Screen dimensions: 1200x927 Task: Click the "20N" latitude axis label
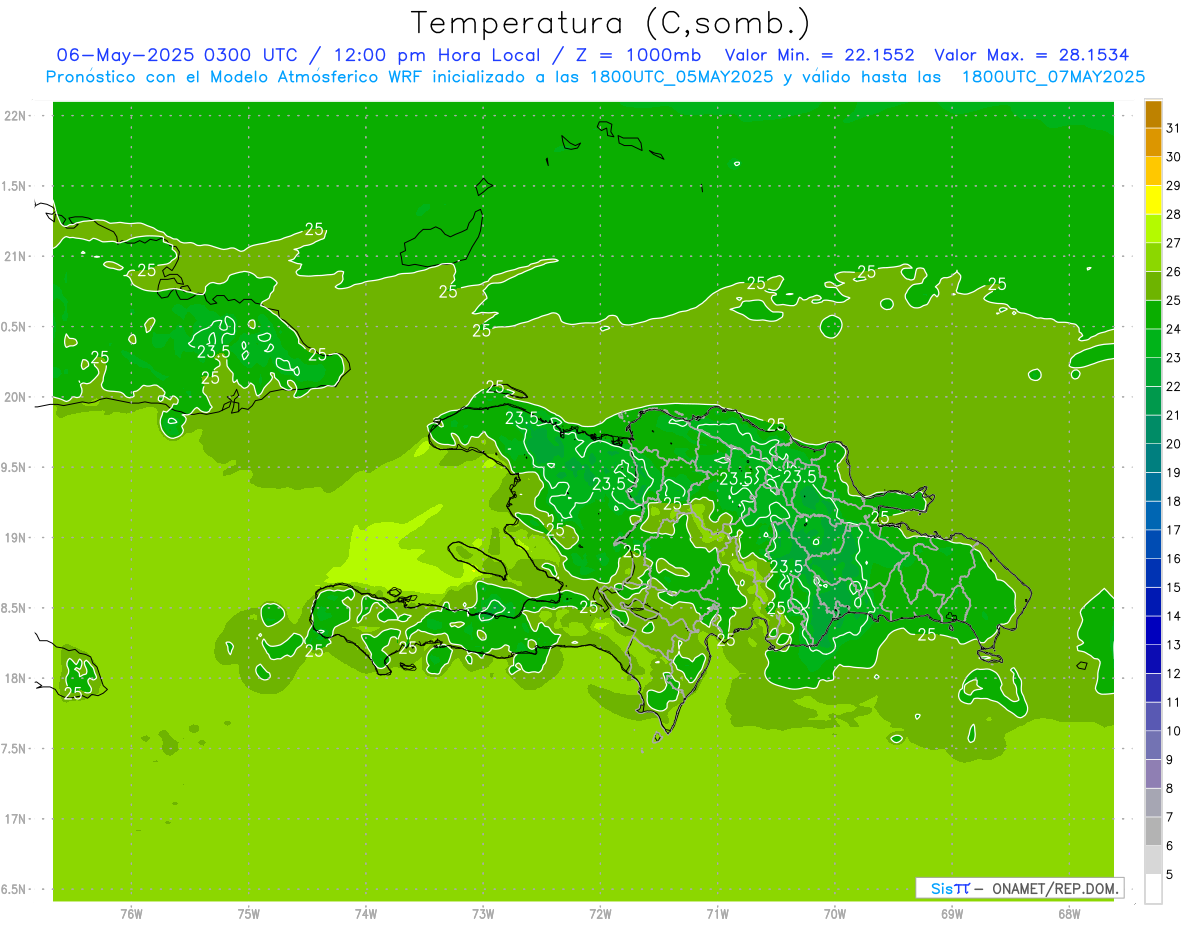[x=16, y=397]
